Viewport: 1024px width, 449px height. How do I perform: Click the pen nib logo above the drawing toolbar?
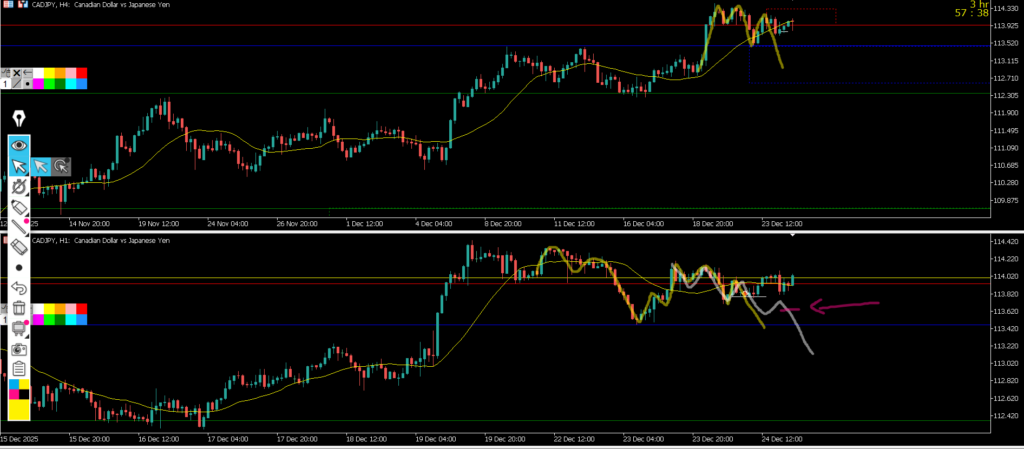[x=19, y=119]
